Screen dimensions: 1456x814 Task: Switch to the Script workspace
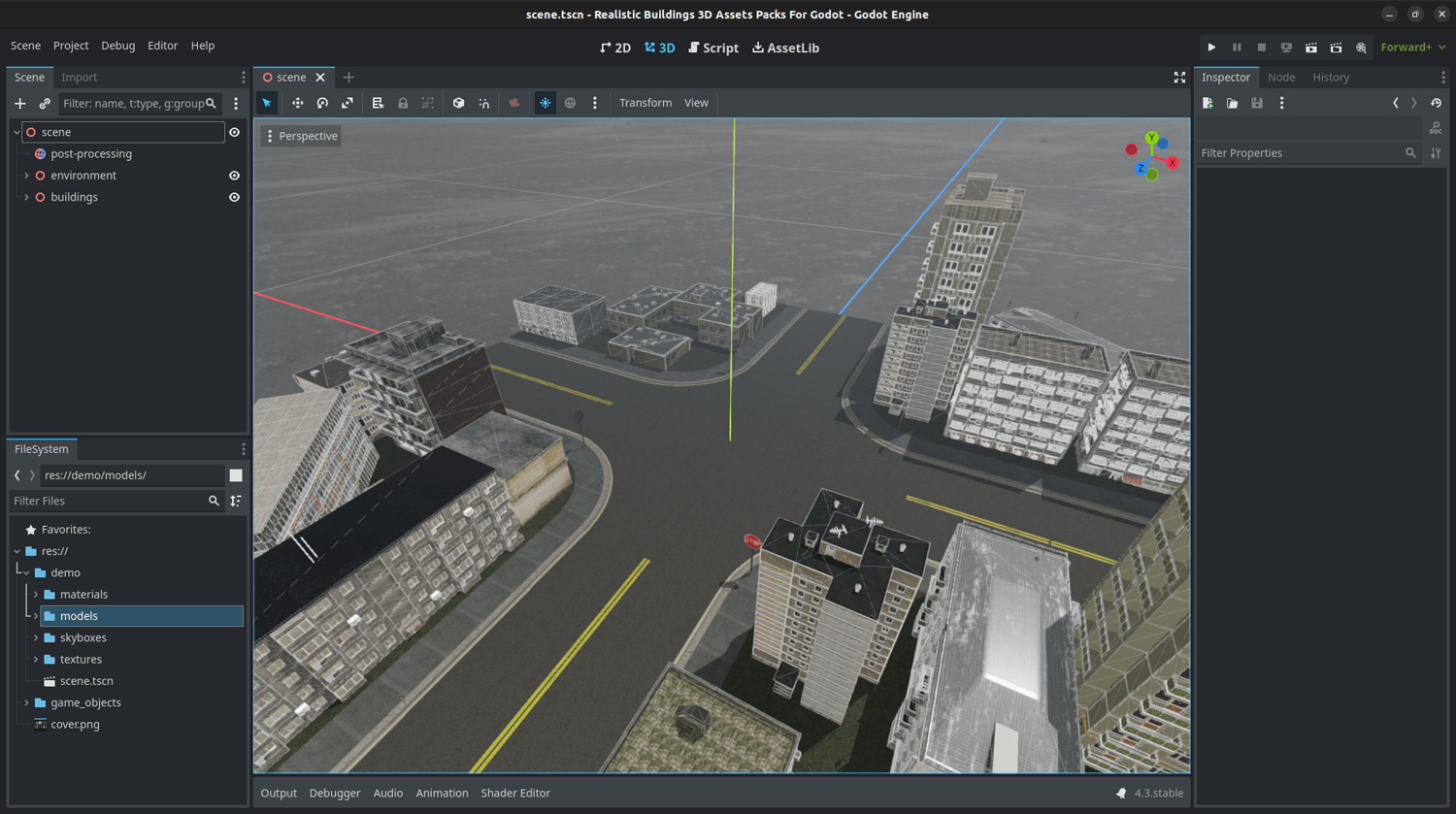[x=713, y=48]
